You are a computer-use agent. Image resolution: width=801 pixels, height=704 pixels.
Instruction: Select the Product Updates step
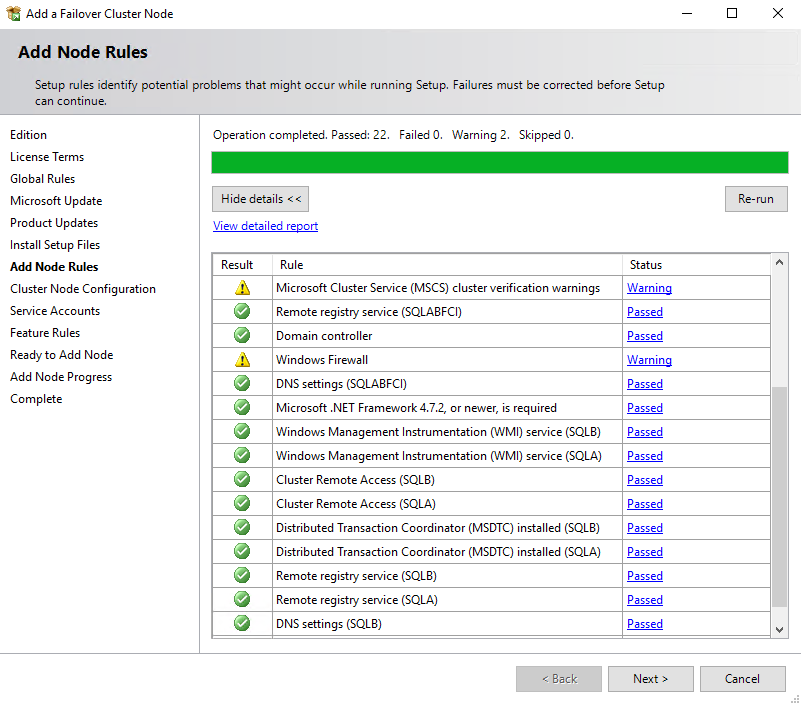point(54,223)
